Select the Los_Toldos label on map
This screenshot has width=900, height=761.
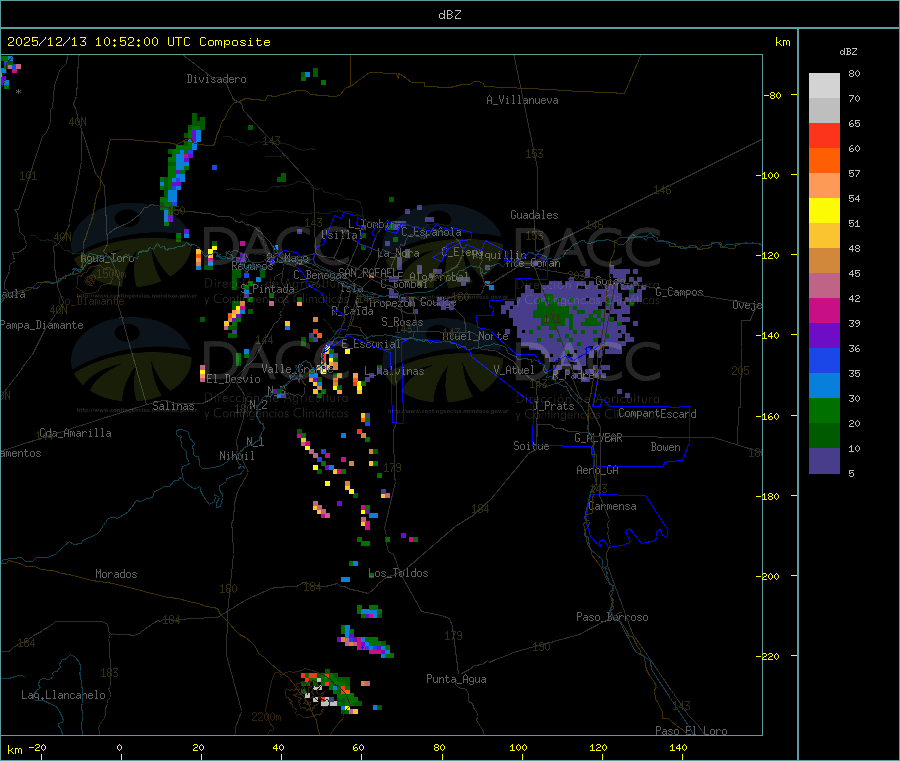[398, 573]
